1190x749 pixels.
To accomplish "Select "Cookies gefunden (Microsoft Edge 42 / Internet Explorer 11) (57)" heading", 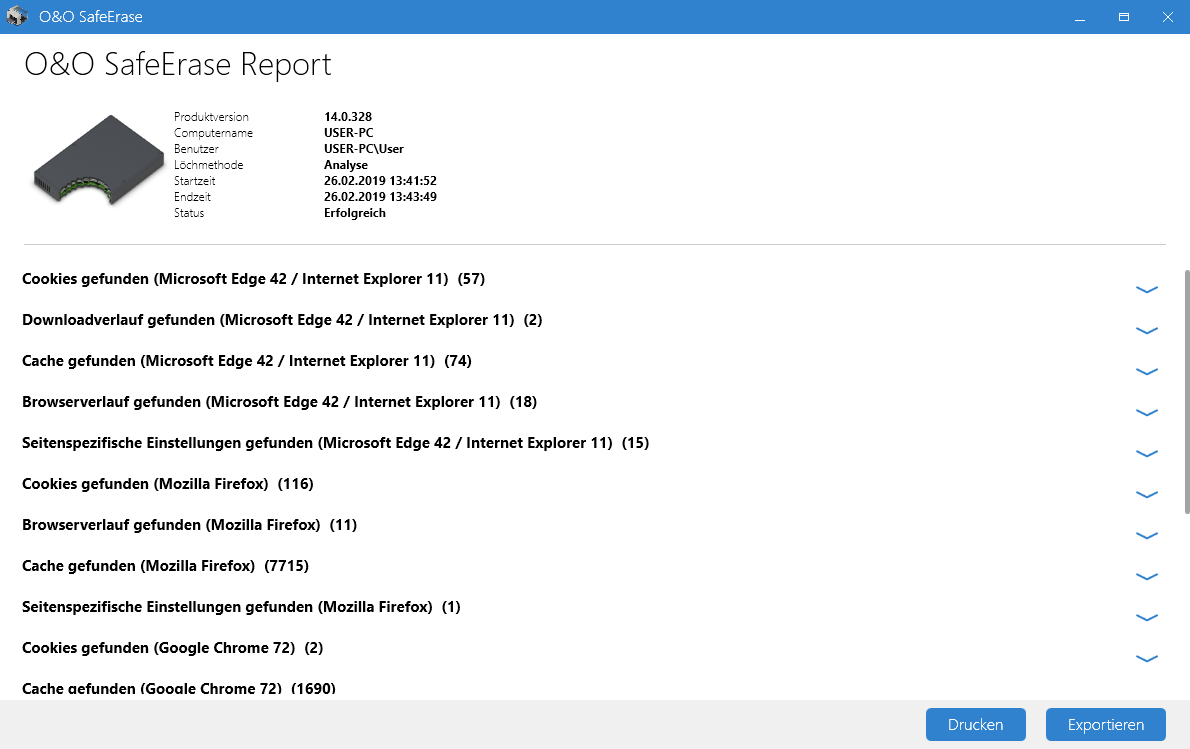I will [253, 279].
